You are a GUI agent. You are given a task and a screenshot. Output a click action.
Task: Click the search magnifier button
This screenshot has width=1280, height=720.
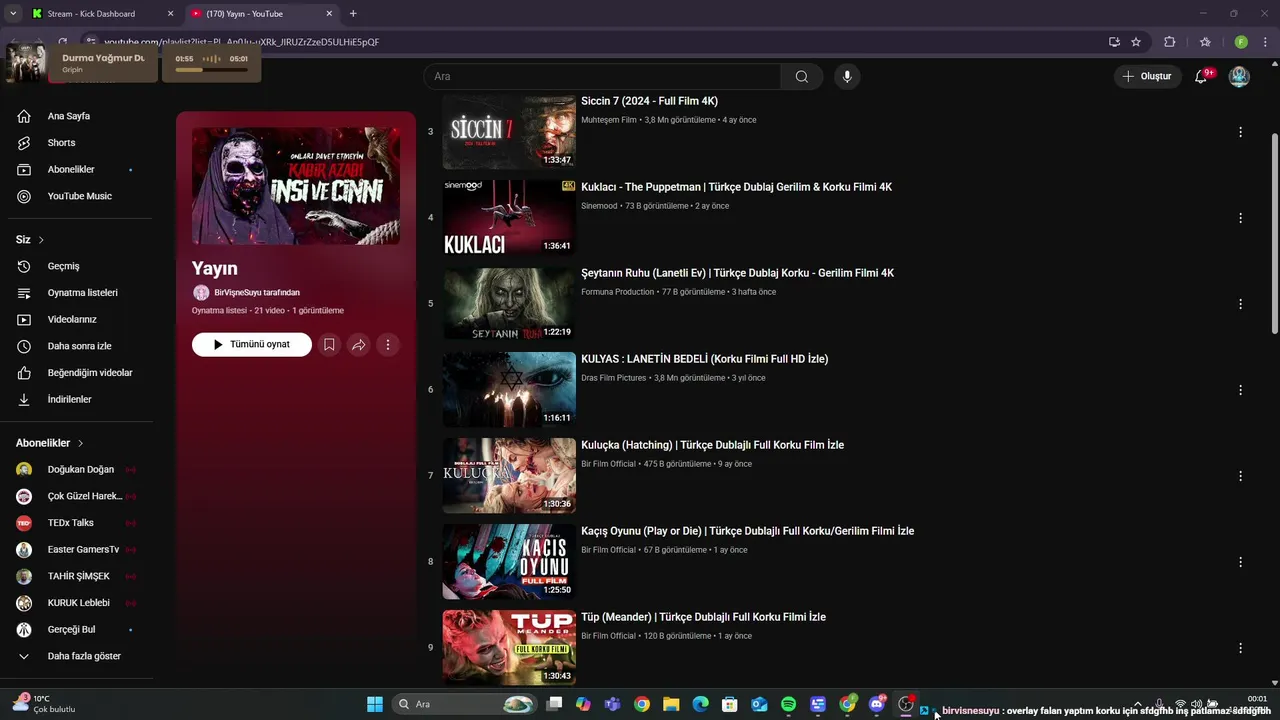coord(802,77)
